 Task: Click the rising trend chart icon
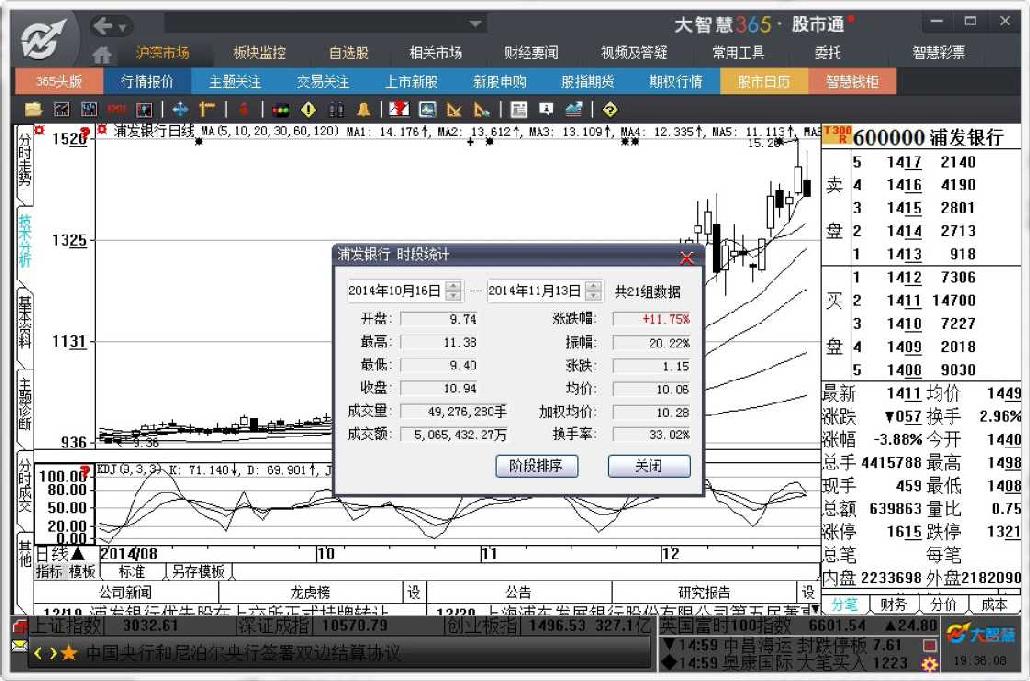pyautogui.click(x=573, y=110)
